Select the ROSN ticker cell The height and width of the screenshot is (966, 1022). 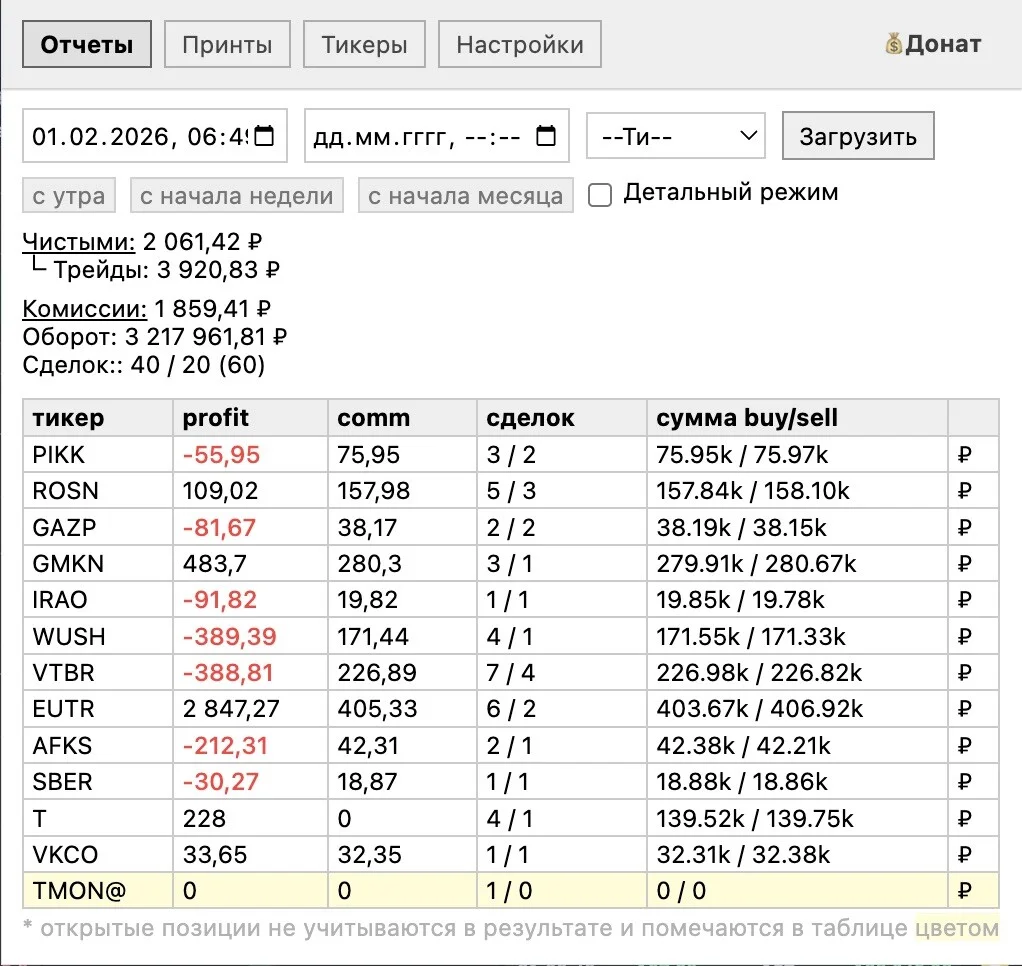[x=98, y=491]
